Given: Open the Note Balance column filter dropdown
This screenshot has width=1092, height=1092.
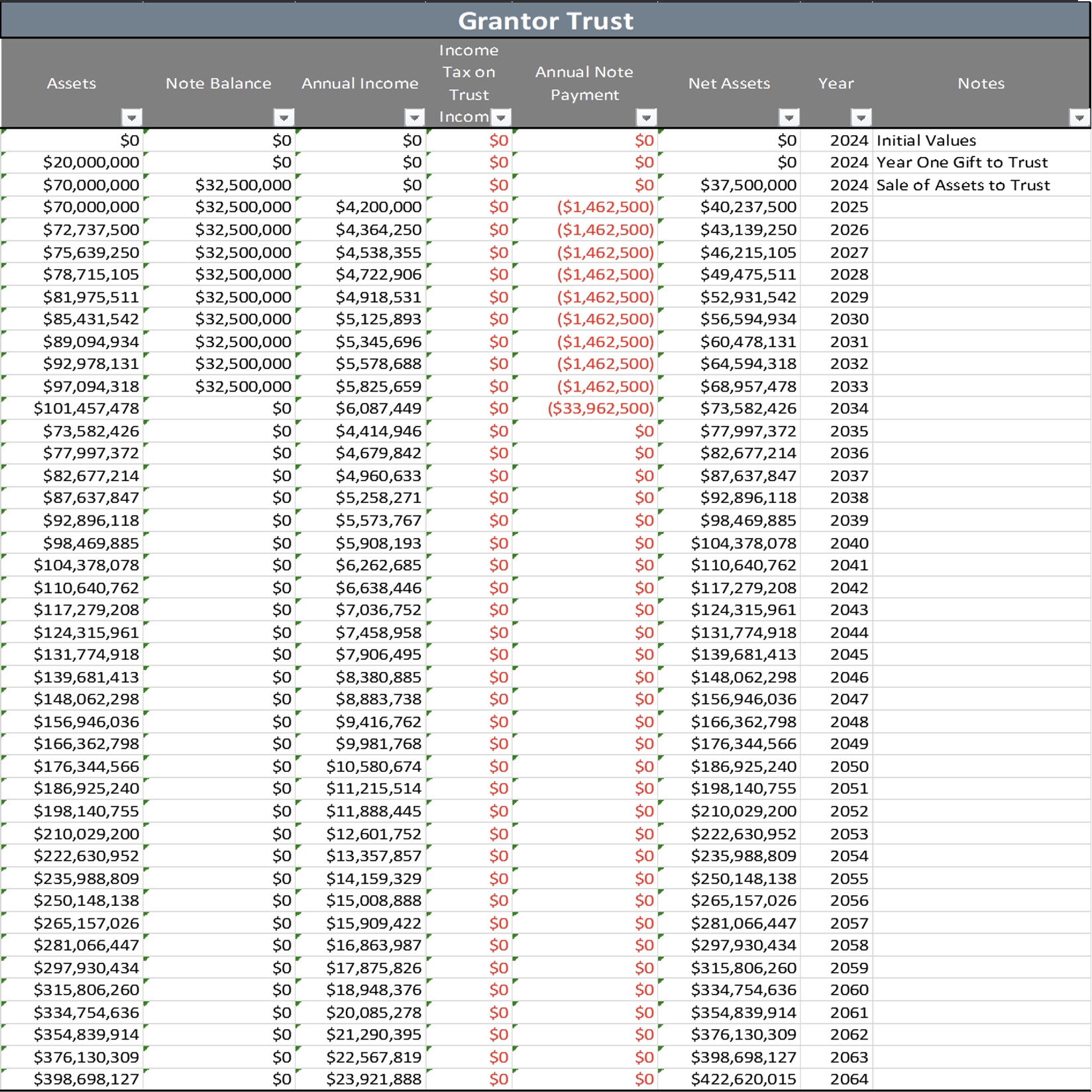Looking at the screenshot, I should pyautogui.click(x=284, y=117).
